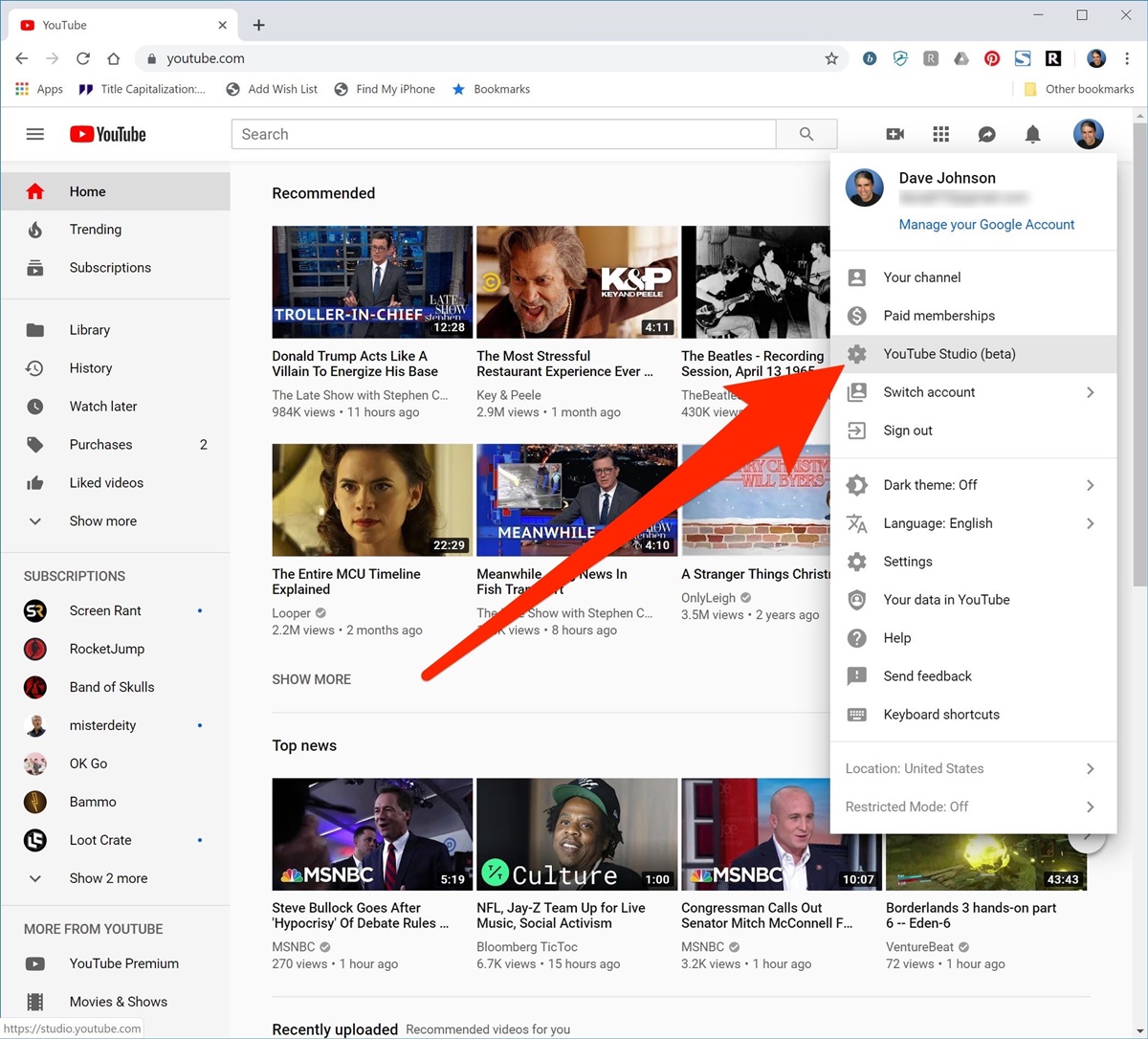Expand Show 2 more subscriptions
The height and width of the screenshot is (1039, 1148).
[x=108, y=878]
